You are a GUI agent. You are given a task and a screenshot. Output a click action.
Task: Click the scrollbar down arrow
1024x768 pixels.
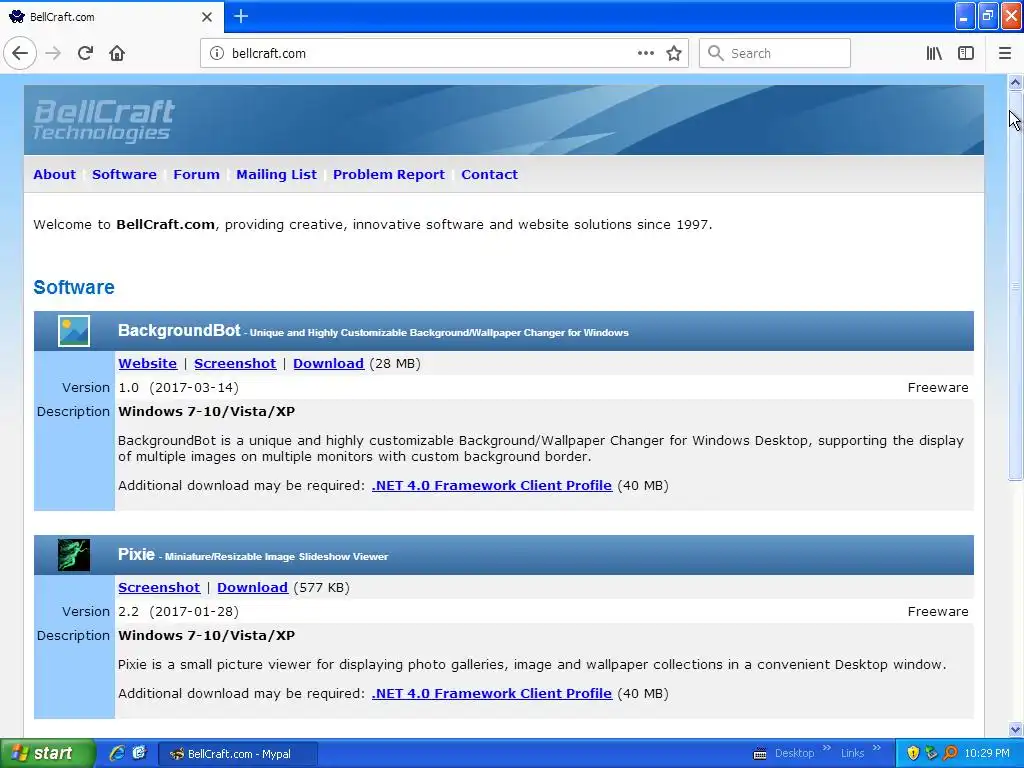[x=1015, y=729]
